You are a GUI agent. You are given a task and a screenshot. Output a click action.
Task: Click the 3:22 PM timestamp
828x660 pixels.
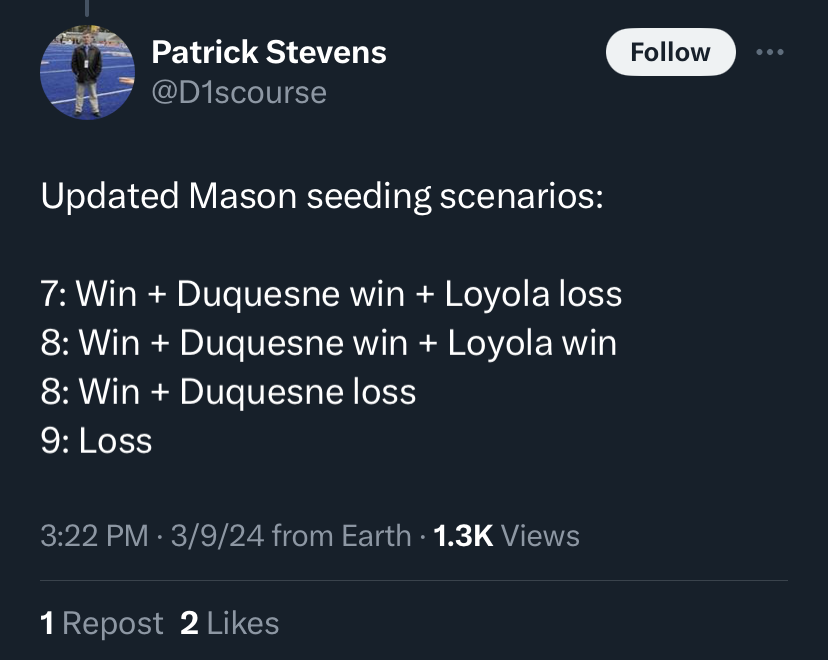[x=94, y=536]
